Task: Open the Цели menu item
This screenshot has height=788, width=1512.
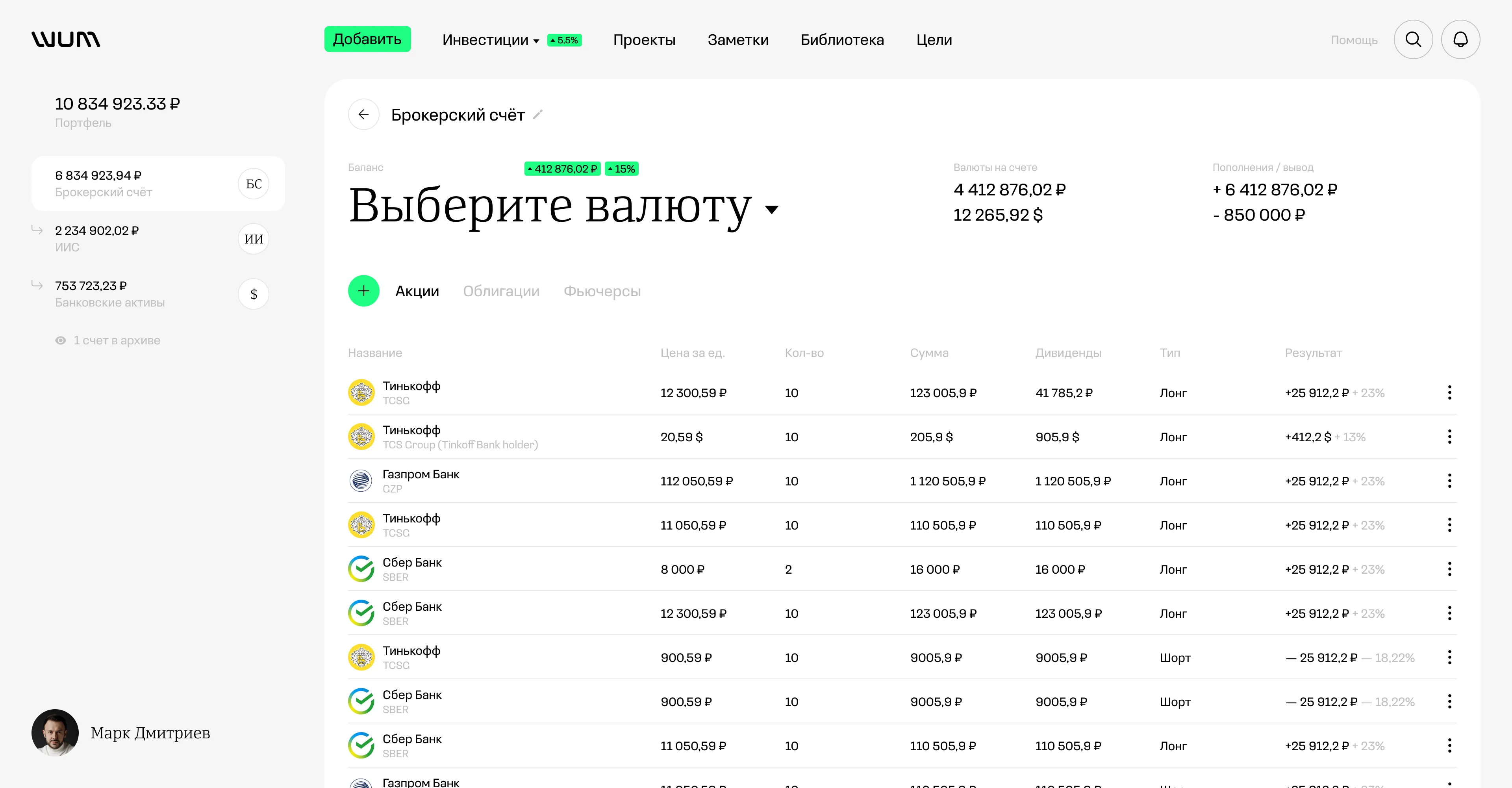Action: point(934,40)
